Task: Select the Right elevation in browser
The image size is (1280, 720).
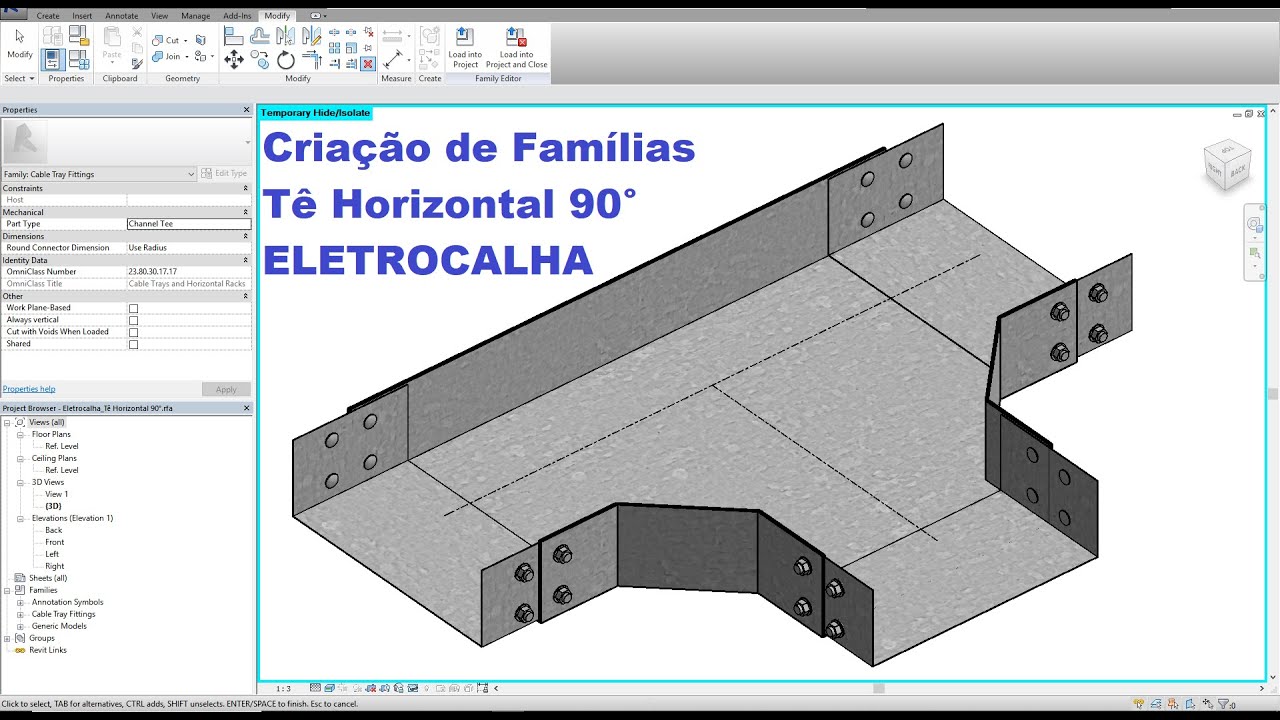Action: point(54,566)
